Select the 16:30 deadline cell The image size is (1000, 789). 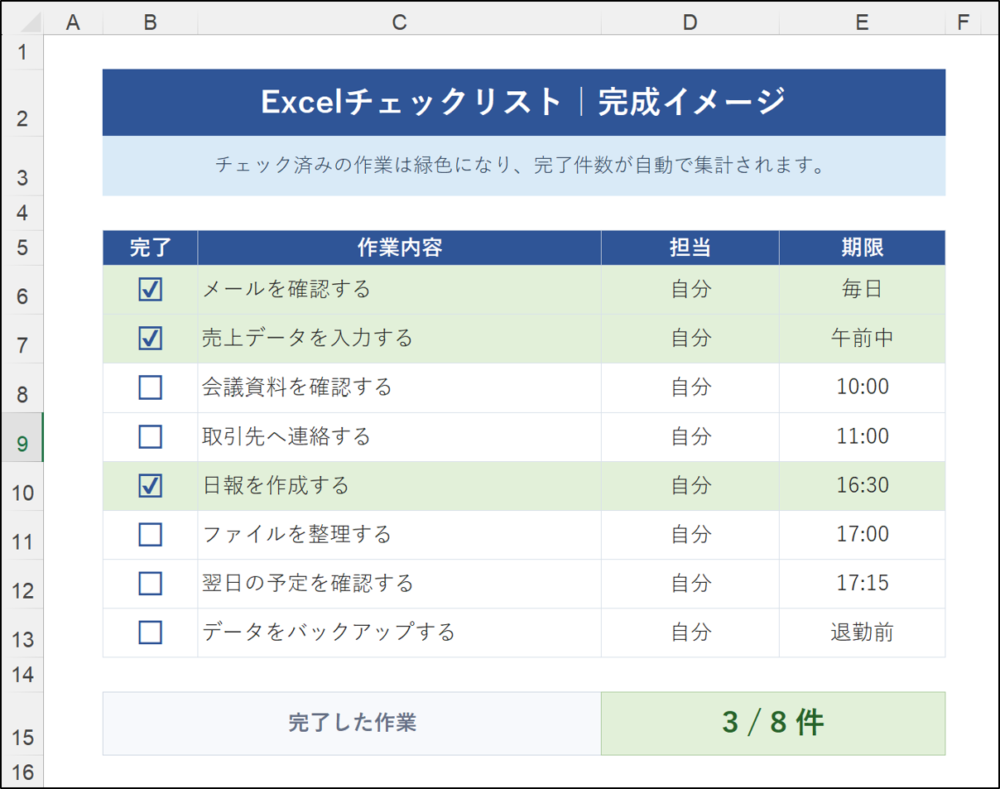tap(862, 486)
